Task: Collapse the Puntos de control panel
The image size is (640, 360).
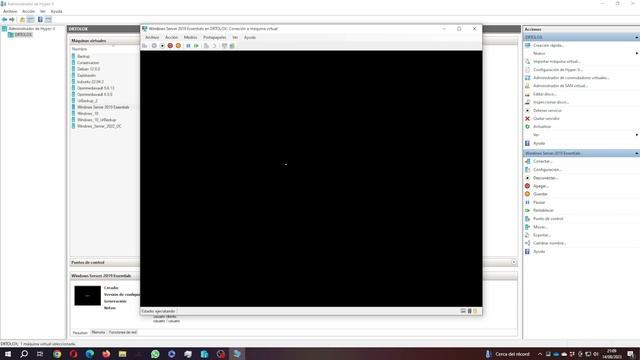Action: pos(514,262)
